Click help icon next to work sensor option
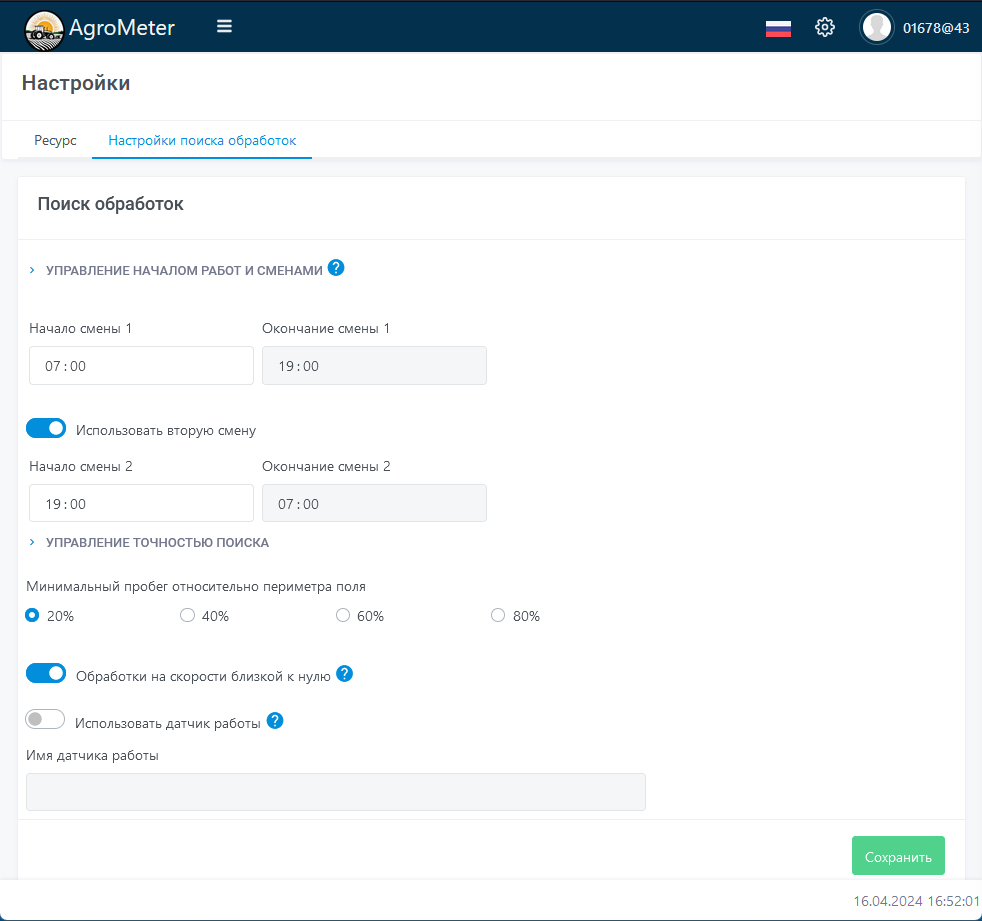This screenshot has height=921, width=982. [x=275, y=721]
